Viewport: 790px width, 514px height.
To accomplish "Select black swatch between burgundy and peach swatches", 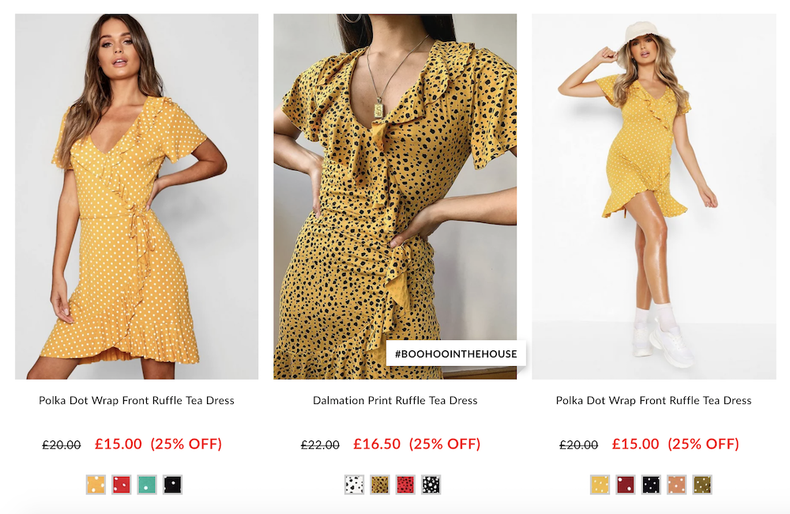I will click(651, 485).
